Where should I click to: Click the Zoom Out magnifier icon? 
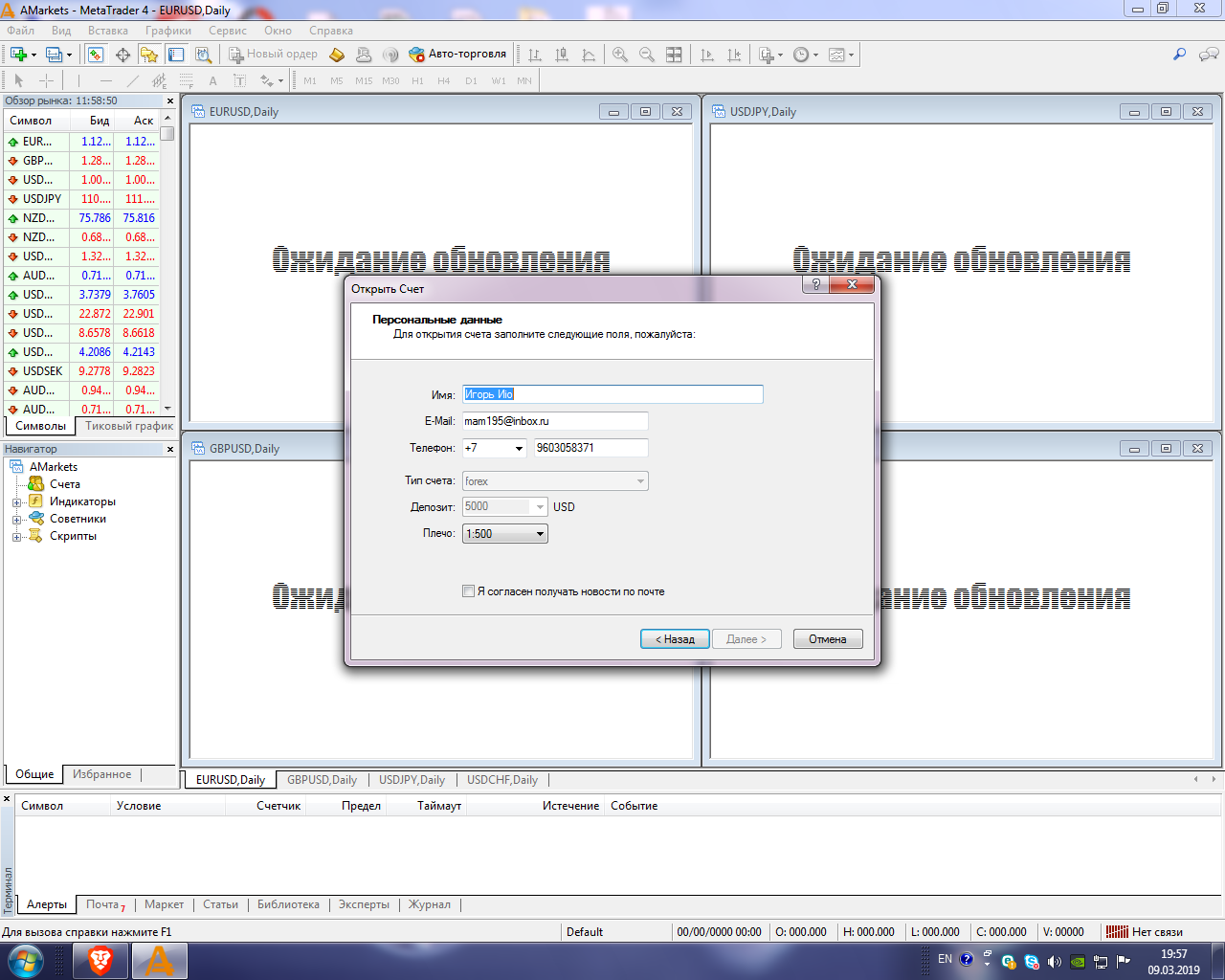pyautogui.click(x=647, y=55)
